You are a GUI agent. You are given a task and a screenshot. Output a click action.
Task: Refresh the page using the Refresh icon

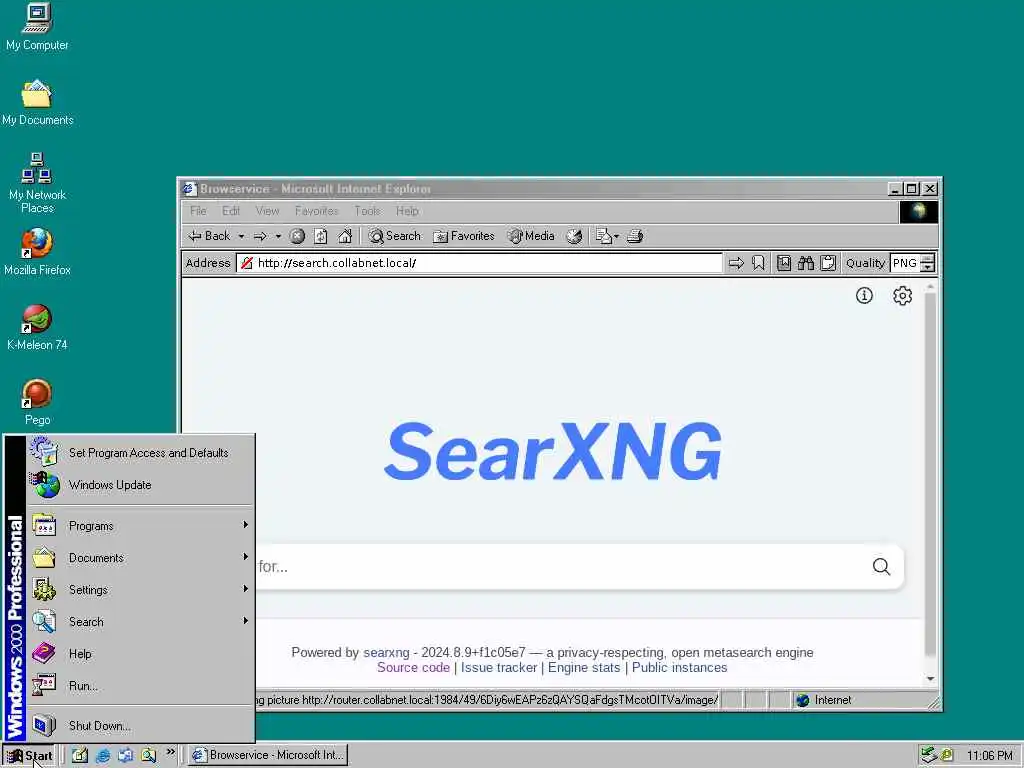[x=321, y=236]
